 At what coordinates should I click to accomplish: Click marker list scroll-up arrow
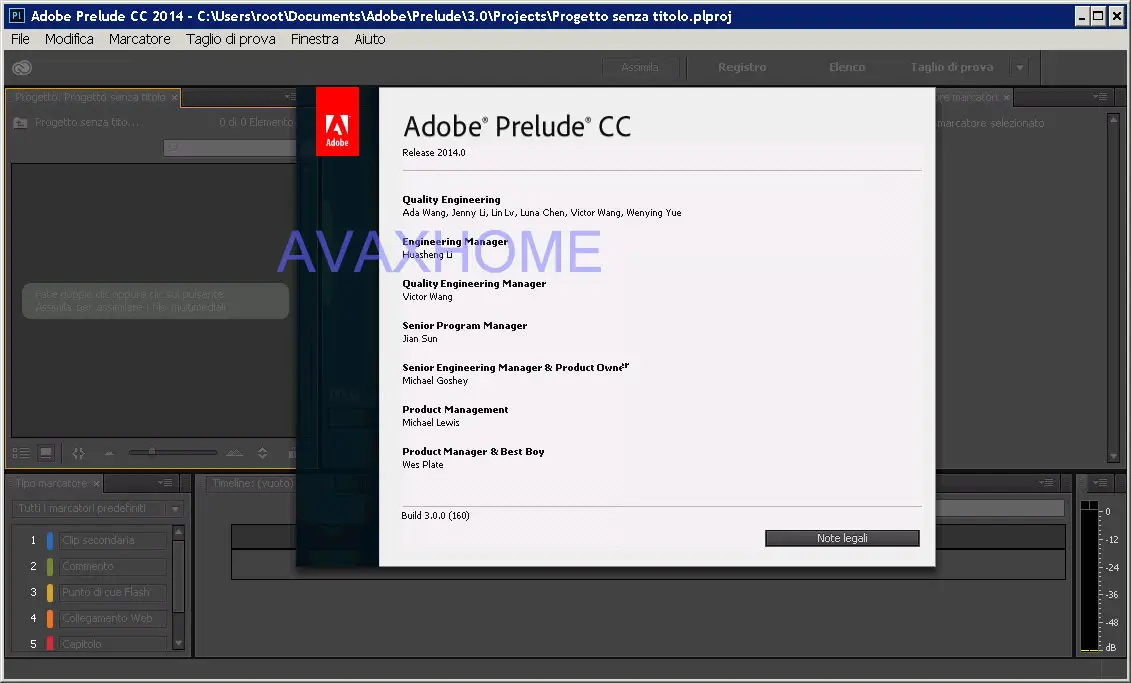click(179, 532)
